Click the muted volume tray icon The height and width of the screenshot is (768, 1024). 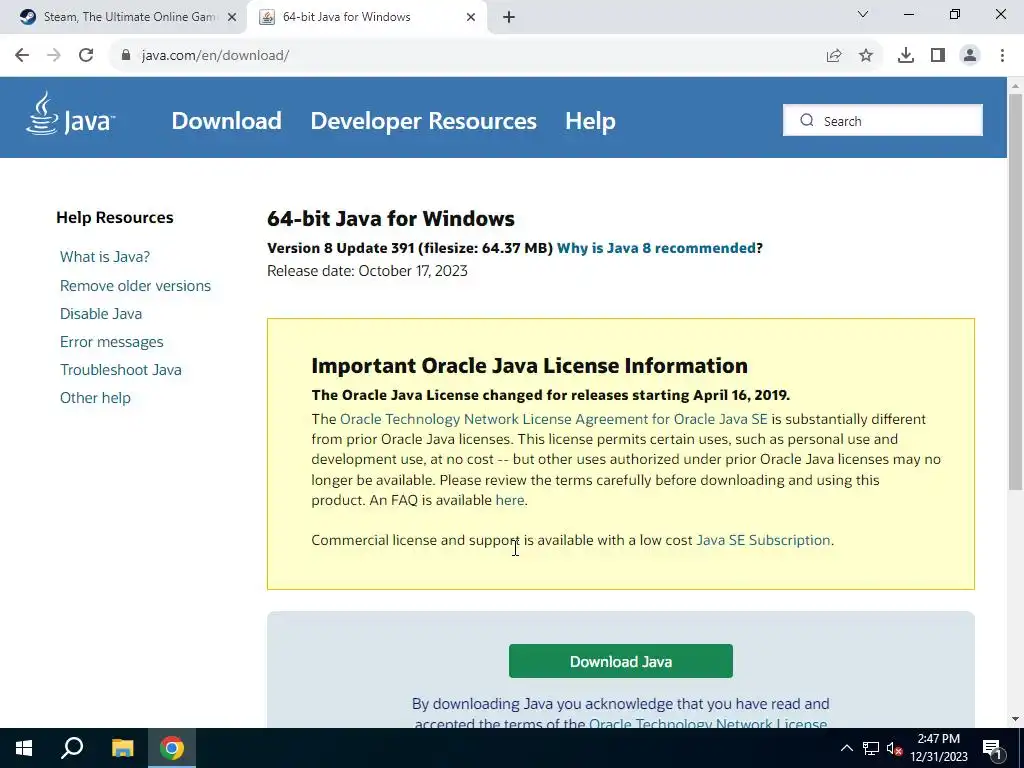point(895,748)
